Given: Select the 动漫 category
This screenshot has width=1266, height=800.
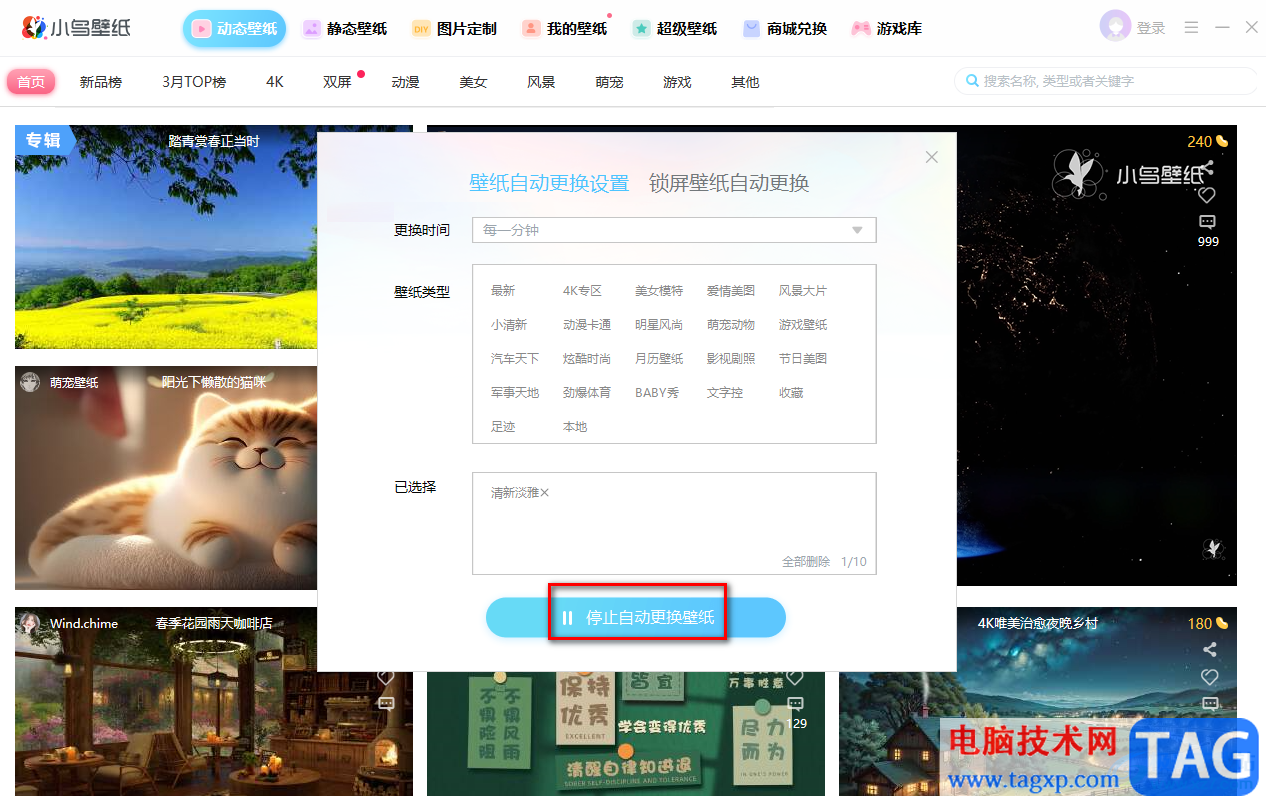Looking at the screenshot, I should [x=405, y=82].
